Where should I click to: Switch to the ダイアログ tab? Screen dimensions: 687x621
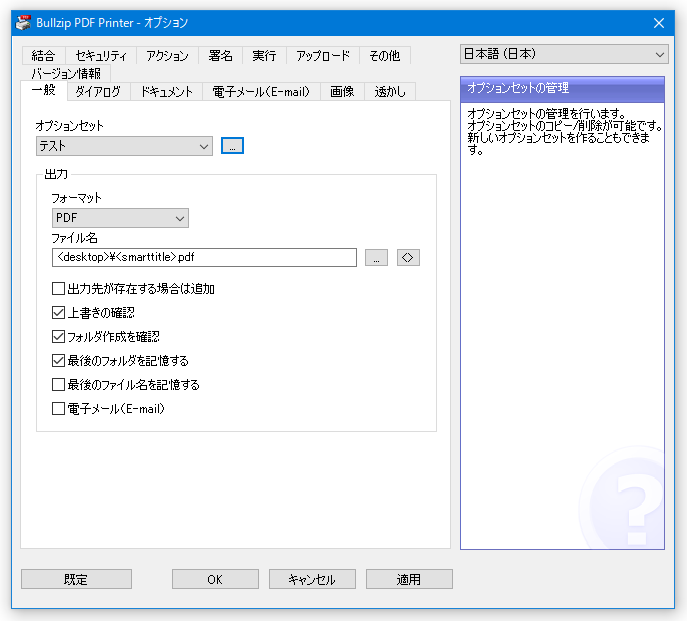(99, 92)
